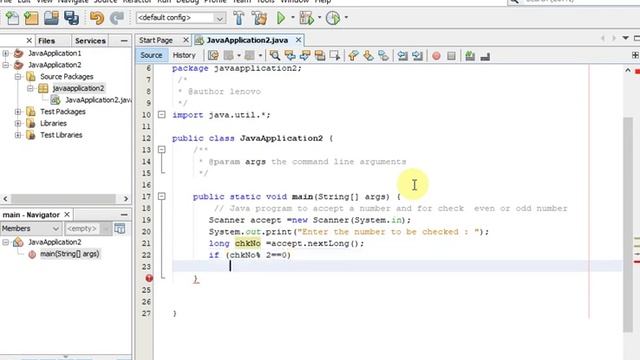Find next occurrence in editor toolbar
This screenshot has height=360, width=640.
coord(305,56)
